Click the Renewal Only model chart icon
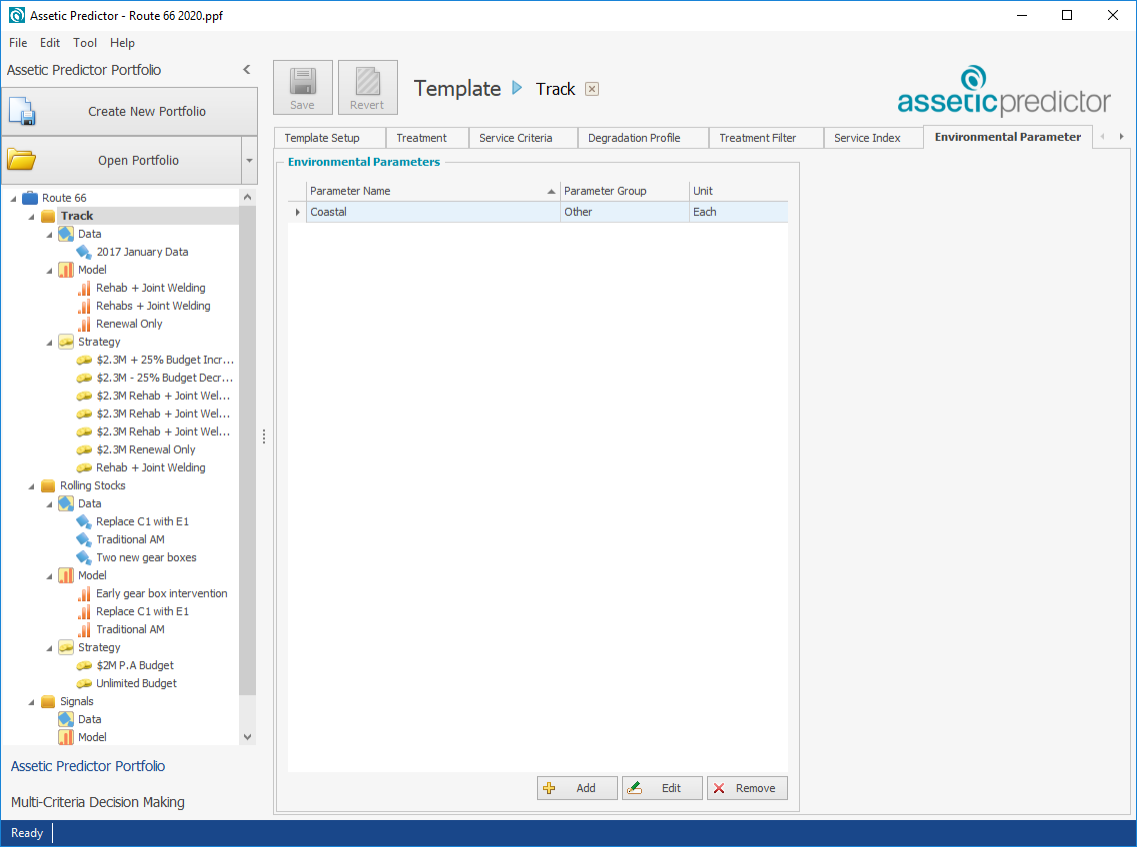1137x847 pixels. (x=84, y=324)
